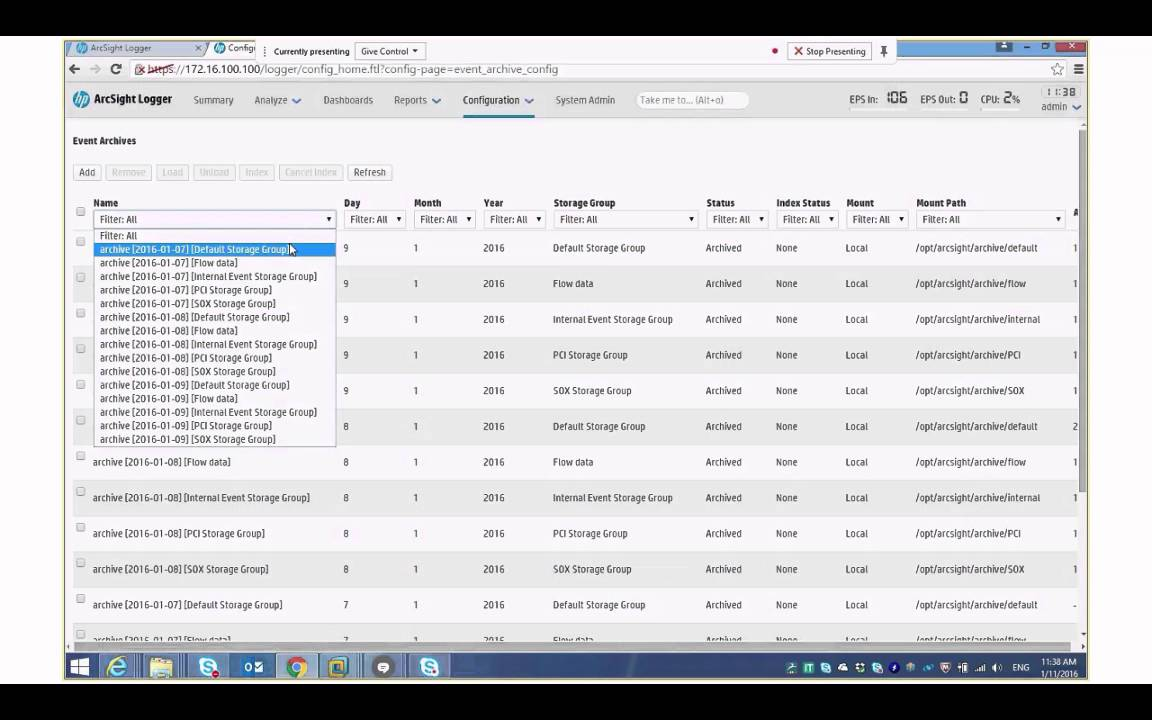
Task: Click the HP ArcSight Logger logo
Action: pos(121,100)
